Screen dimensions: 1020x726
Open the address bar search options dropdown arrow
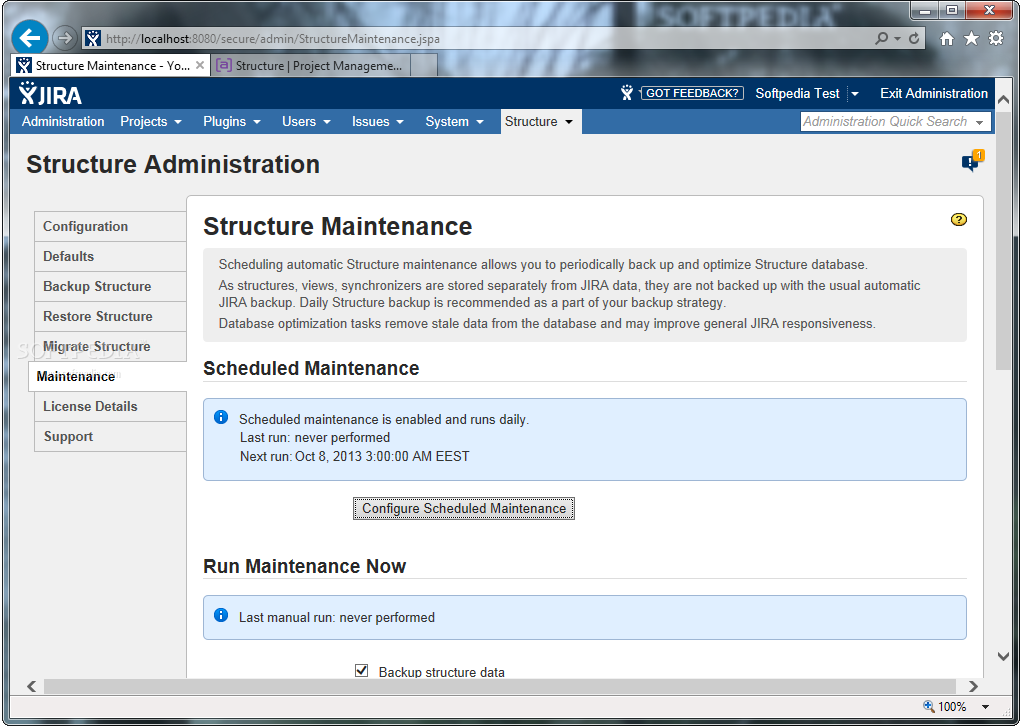[x=897, y=39]
